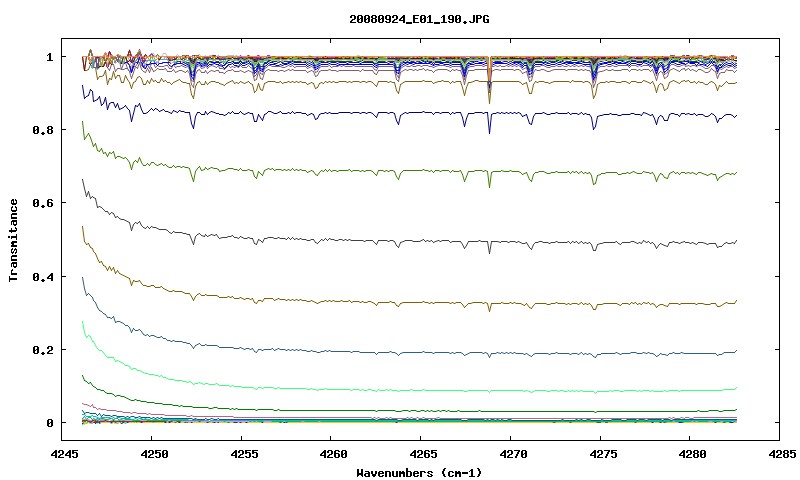Click the y-axis tick label 0.6
The width and height of the screenshot is (800, 480).
[43, 203]
